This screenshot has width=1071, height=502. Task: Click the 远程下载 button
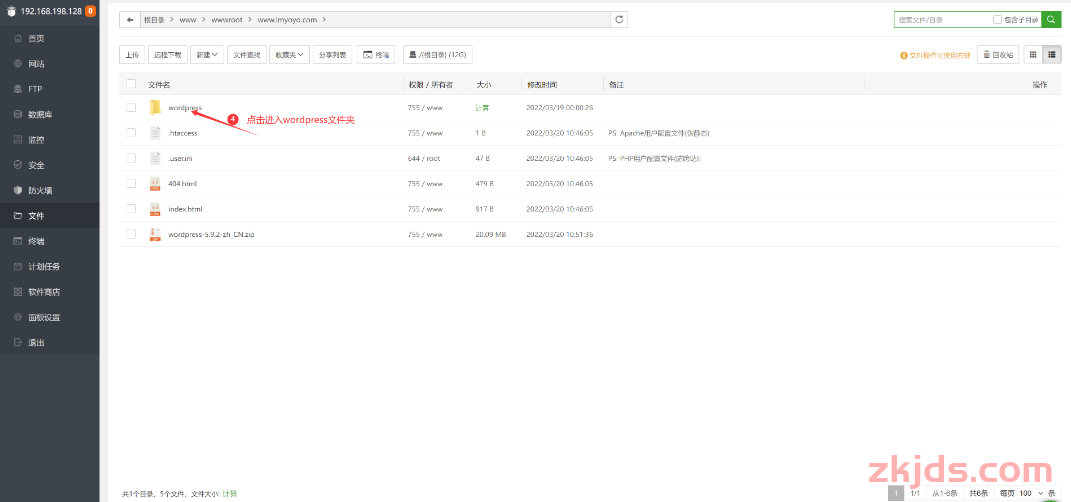(x=167, y=55)
